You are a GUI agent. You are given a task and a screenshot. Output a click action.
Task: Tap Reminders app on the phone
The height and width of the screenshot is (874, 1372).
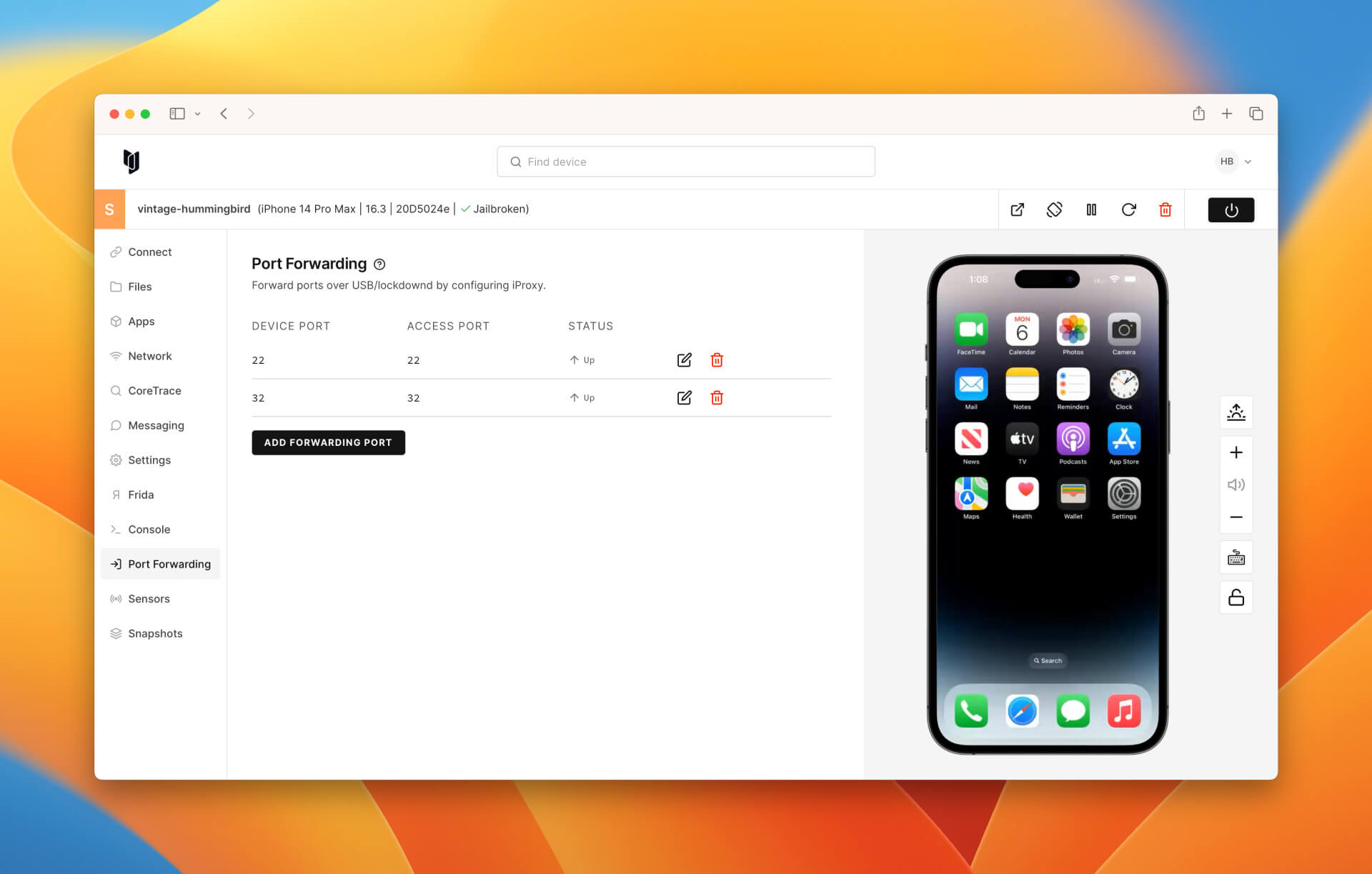pos(1073,384)
